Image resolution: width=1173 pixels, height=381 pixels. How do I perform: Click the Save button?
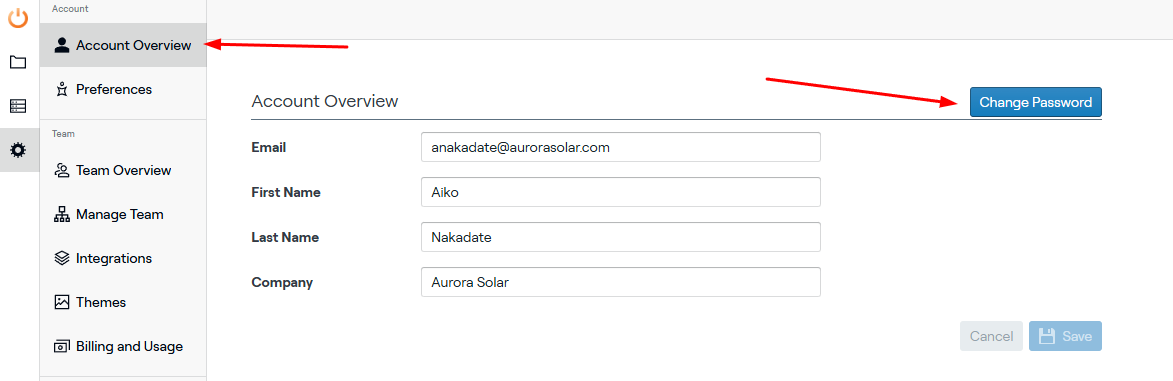click(1065, 337)
